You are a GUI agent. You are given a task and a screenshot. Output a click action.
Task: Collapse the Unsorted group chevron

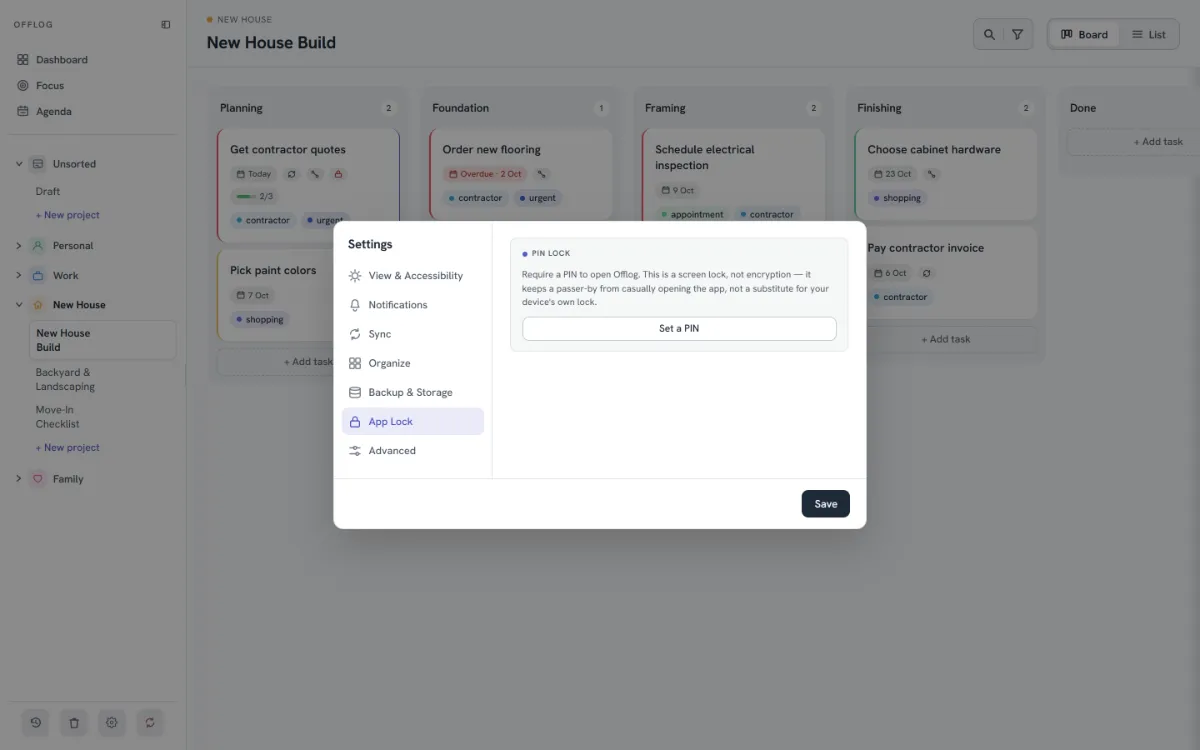click(19, 164)
